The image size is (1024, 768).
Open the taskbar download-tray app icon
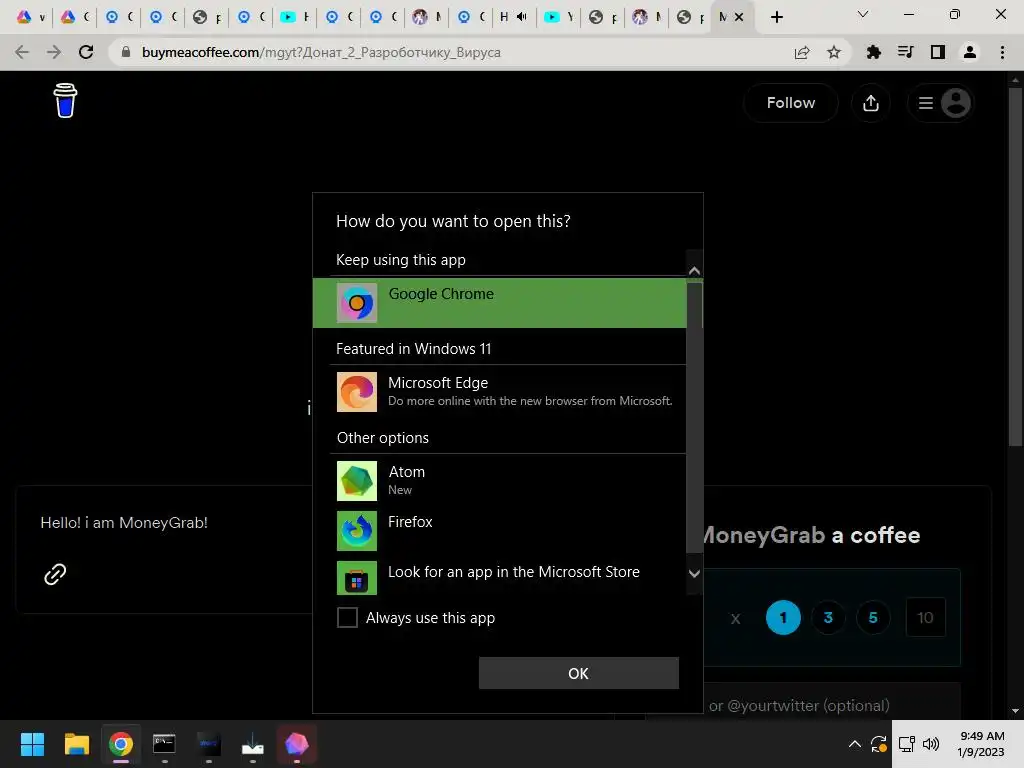tap(252, 744)
